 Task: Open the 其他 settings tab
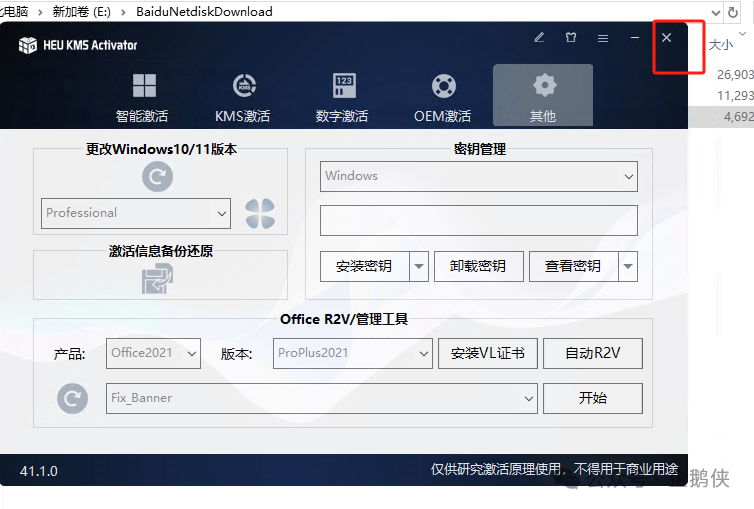pos(543,95)
